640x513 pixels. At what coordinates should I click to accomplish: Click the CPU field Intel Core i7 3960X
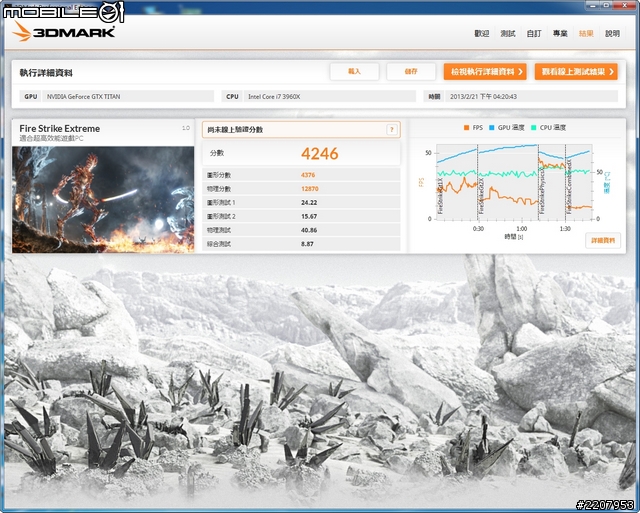pyautogui.click(x=330, y=97)
